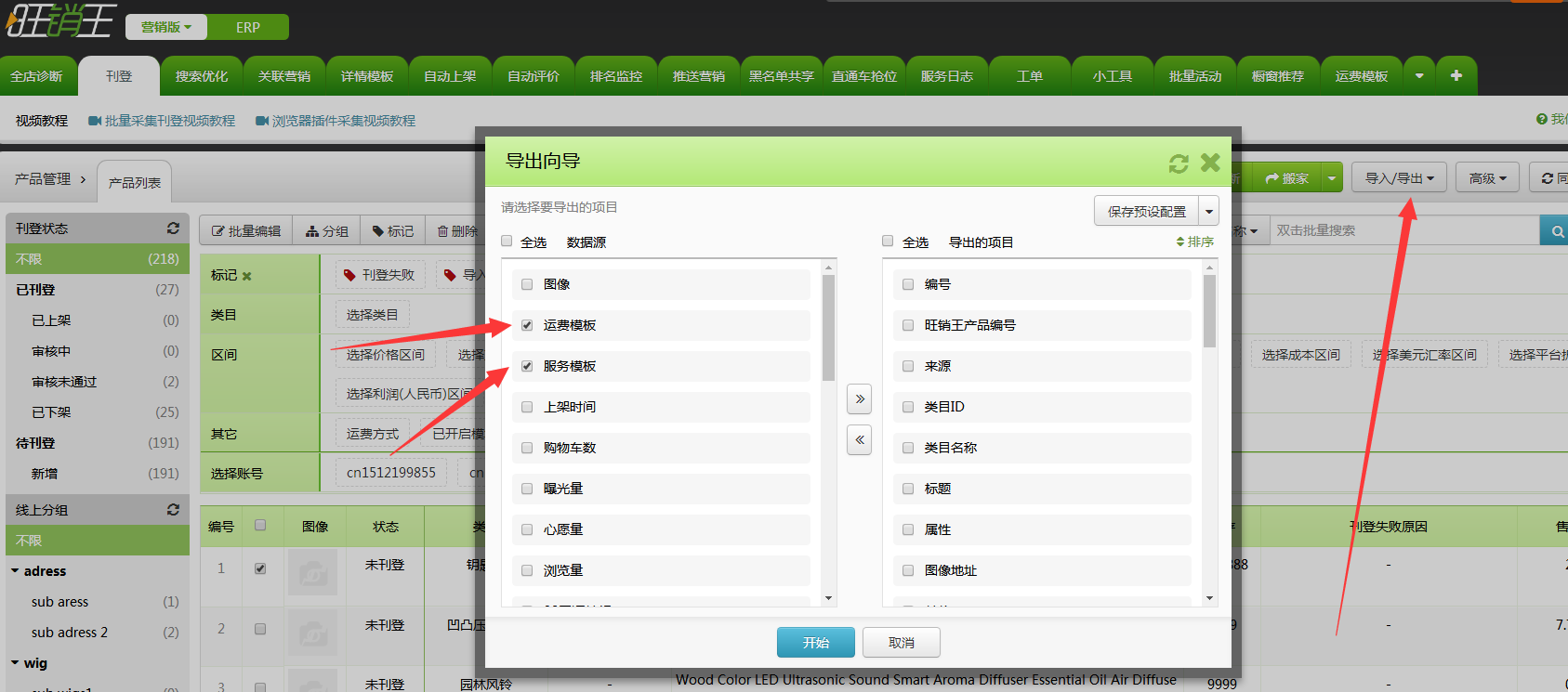This screenshot has height=692, width=1568.
Task: Switch to the 自动上架 tab
Action: (450, 76)
